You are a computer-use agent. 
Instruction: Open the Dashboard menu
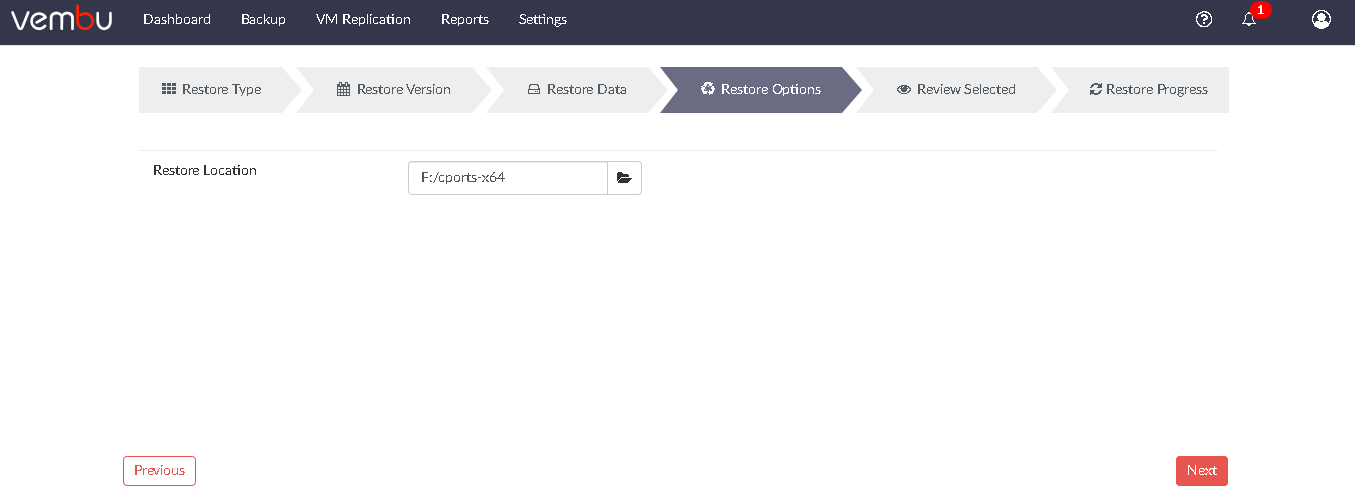point(177,19)
